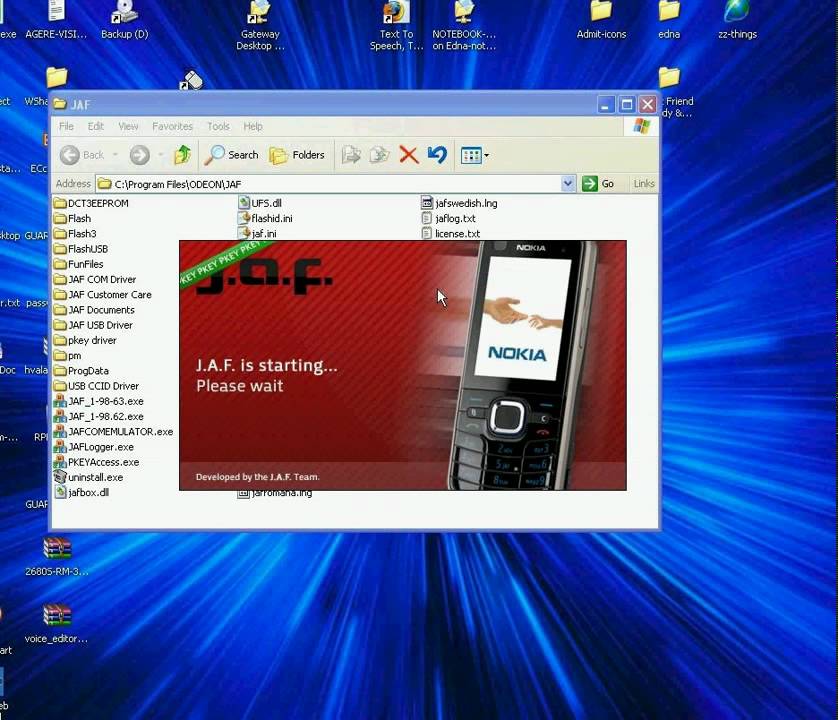This screenshot has width=838, height=720.
Task: Open the File menu
Action: (x=66, y=126)
